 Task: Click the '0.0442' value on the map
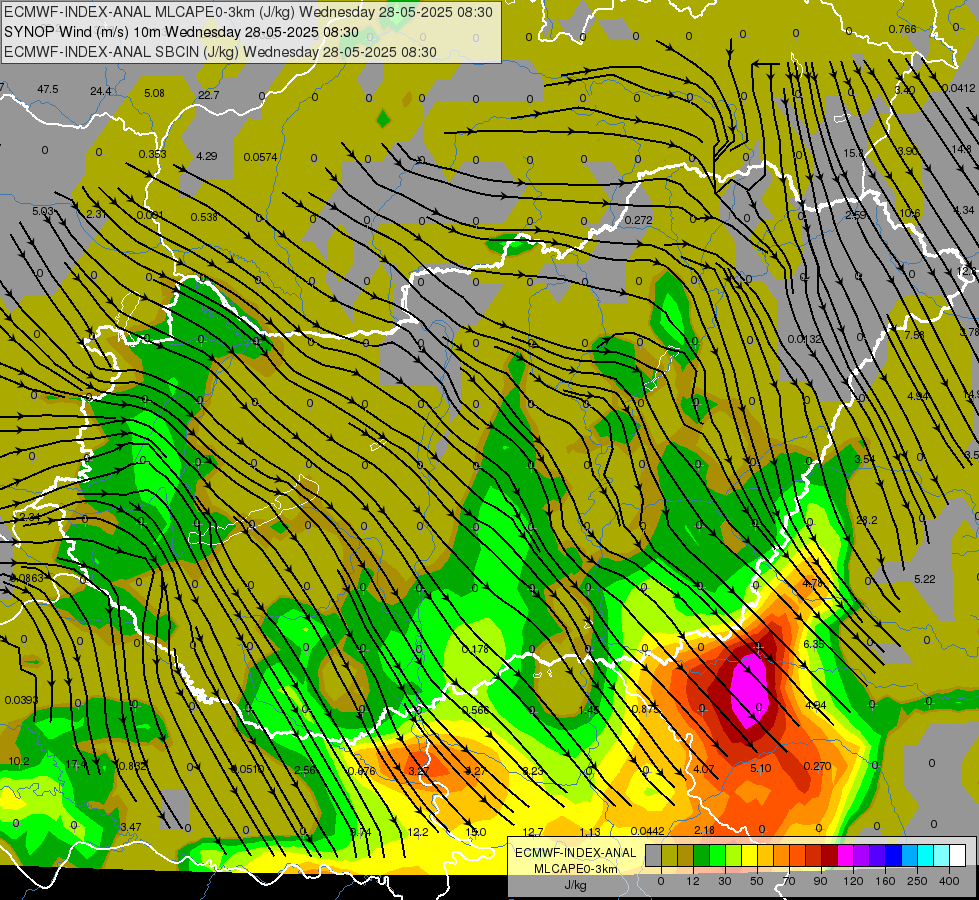647,831
